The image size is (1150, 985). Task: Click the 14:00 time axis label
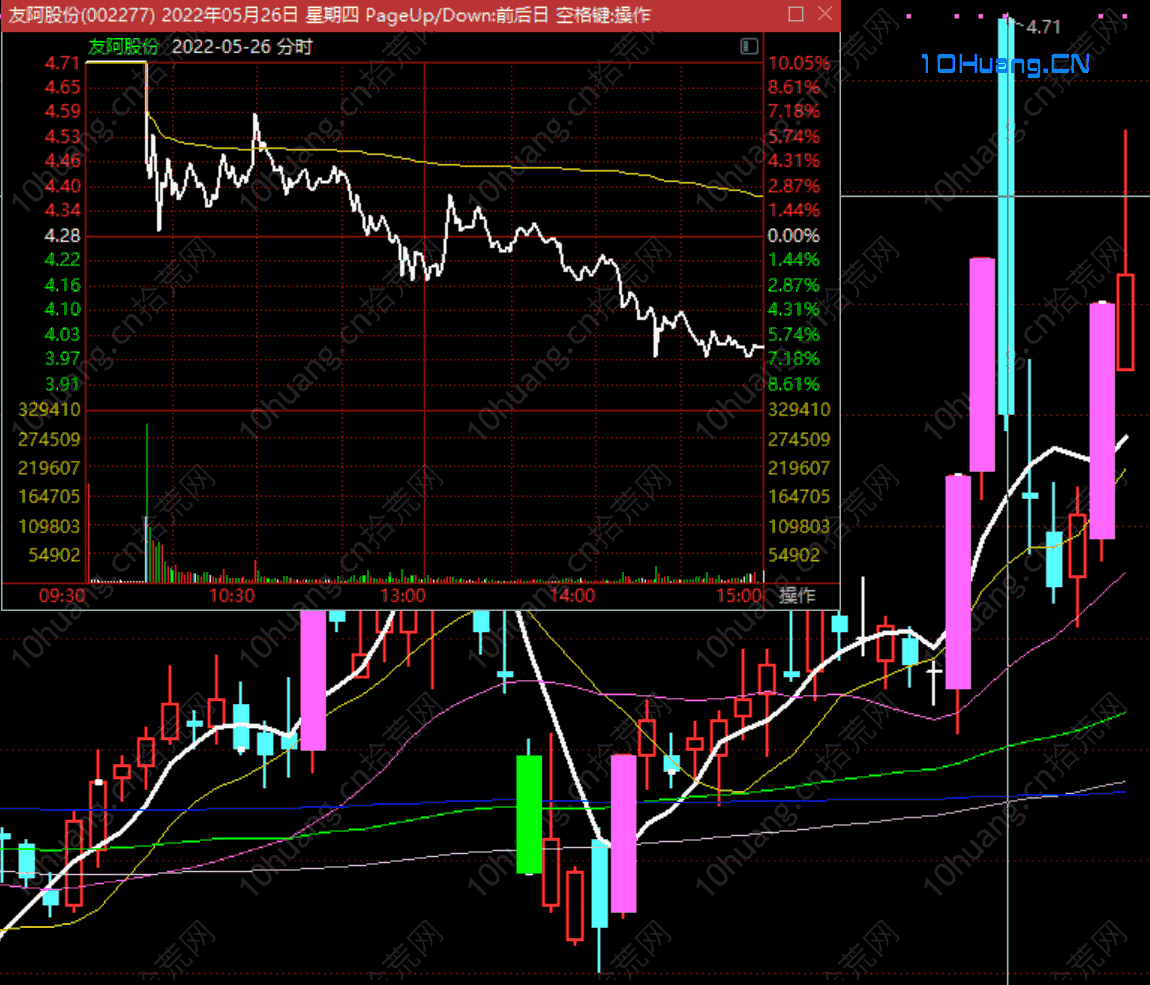(572, 595)
